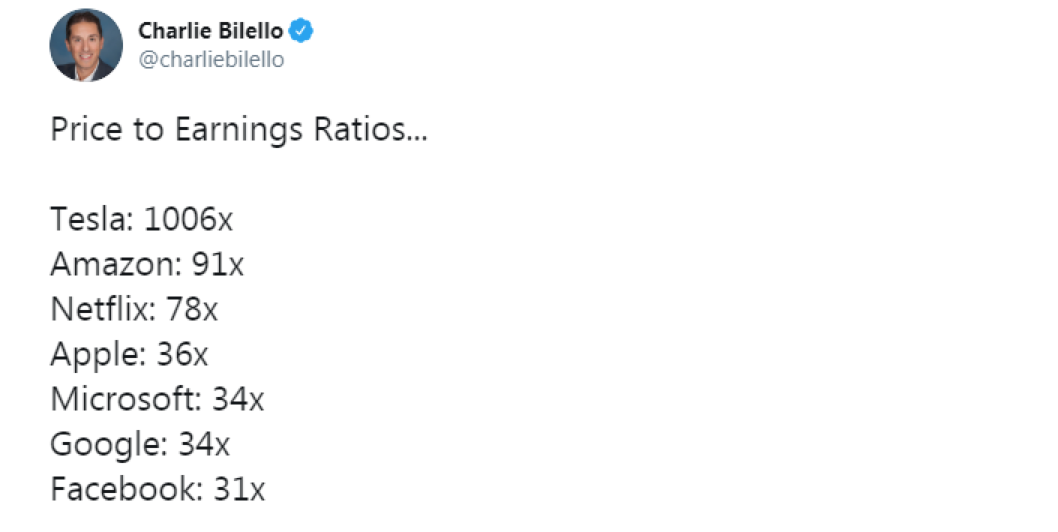
Task: Select the 34x value beside Microsoft
Action: pos(238,399)
